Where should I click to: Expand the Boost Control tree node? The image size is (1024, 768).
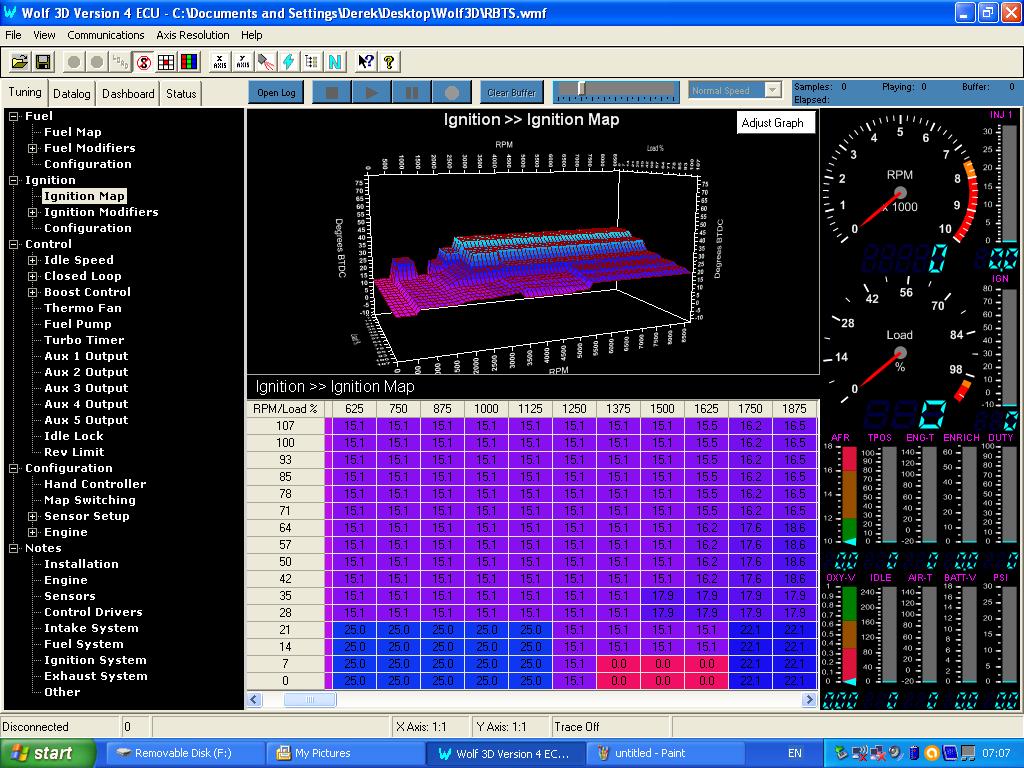coord(32,292)
